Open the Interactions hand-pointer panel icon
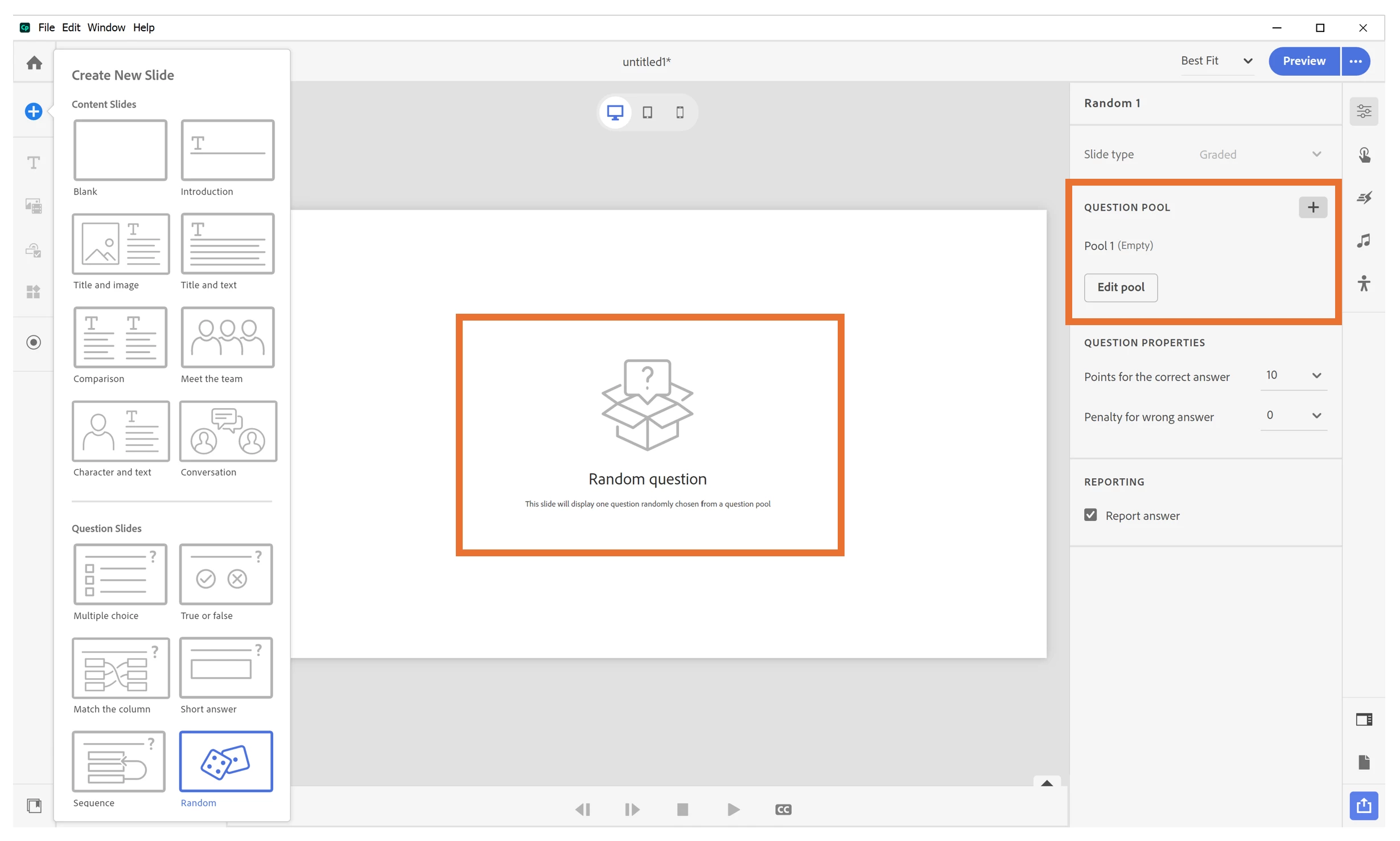This screenshot has height=841, width=1400. (1364, 155)
